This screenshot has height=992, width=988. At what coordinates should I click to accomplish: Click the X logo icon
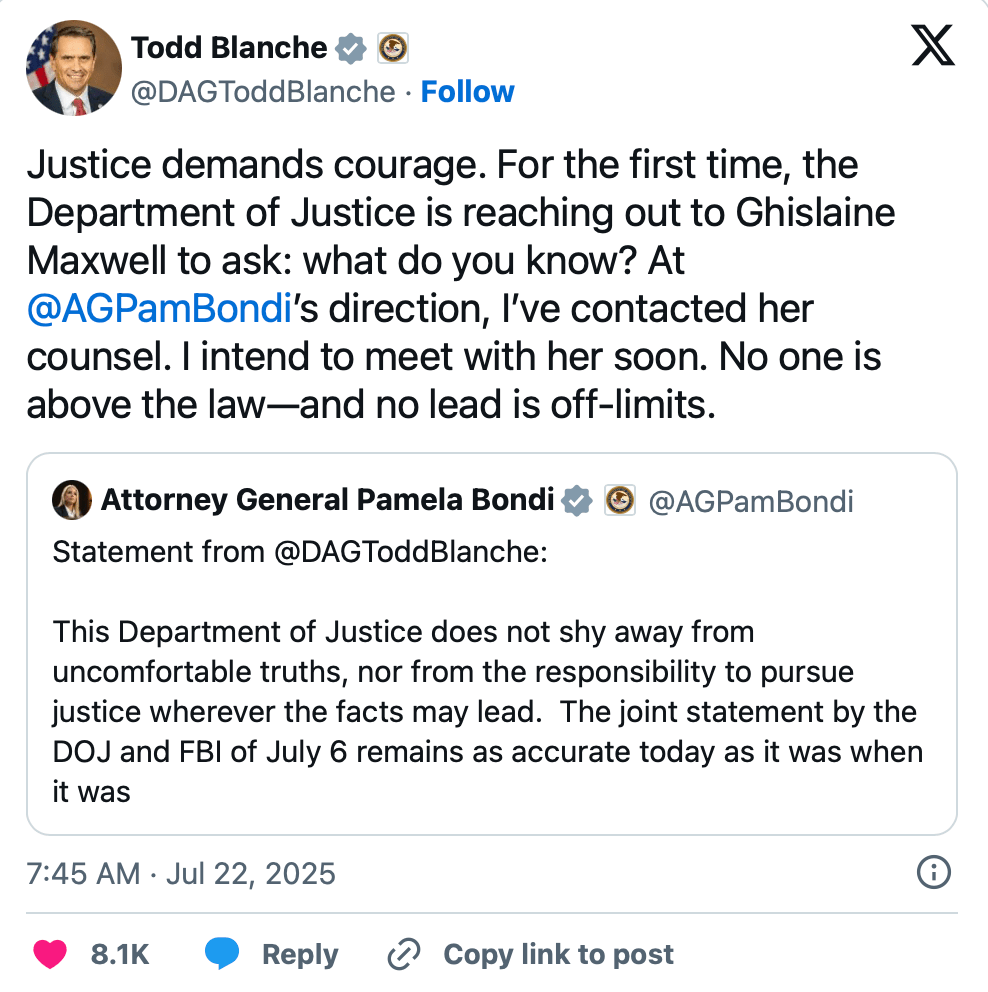pyautogui.click(x=932, y=46)
